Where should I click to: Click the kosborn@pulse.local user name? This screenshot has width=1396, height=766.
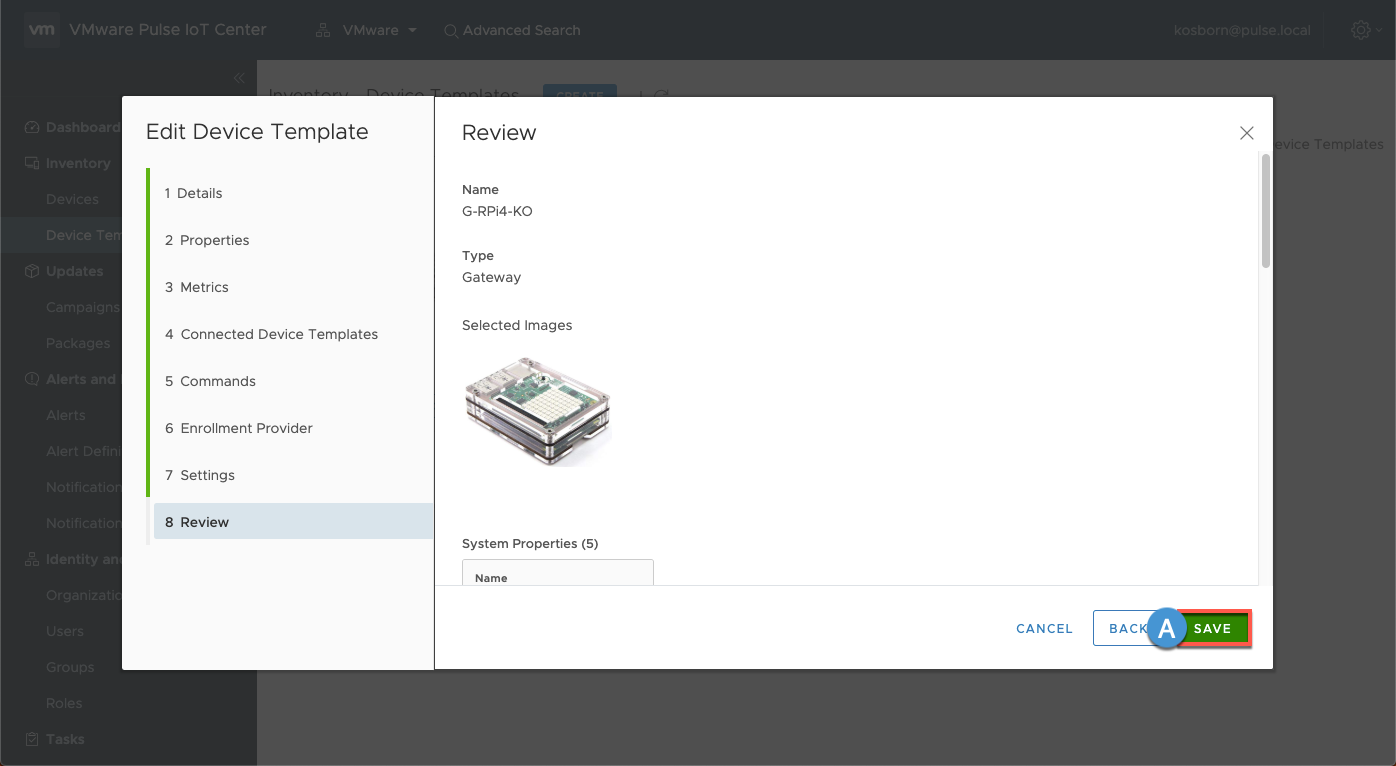(1242, 30)
